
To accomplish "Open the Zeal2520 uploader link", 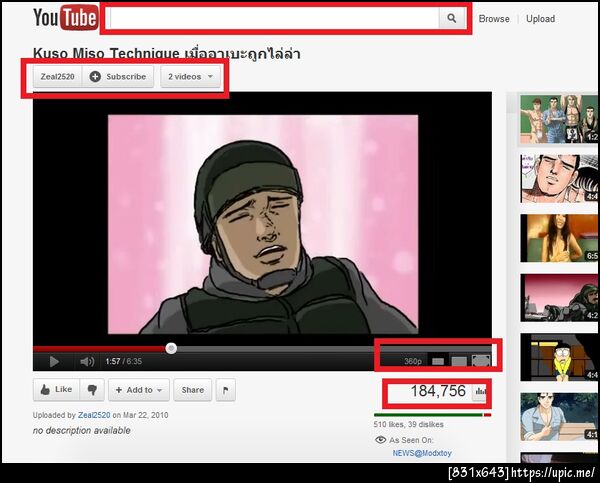I will [94, 415].
